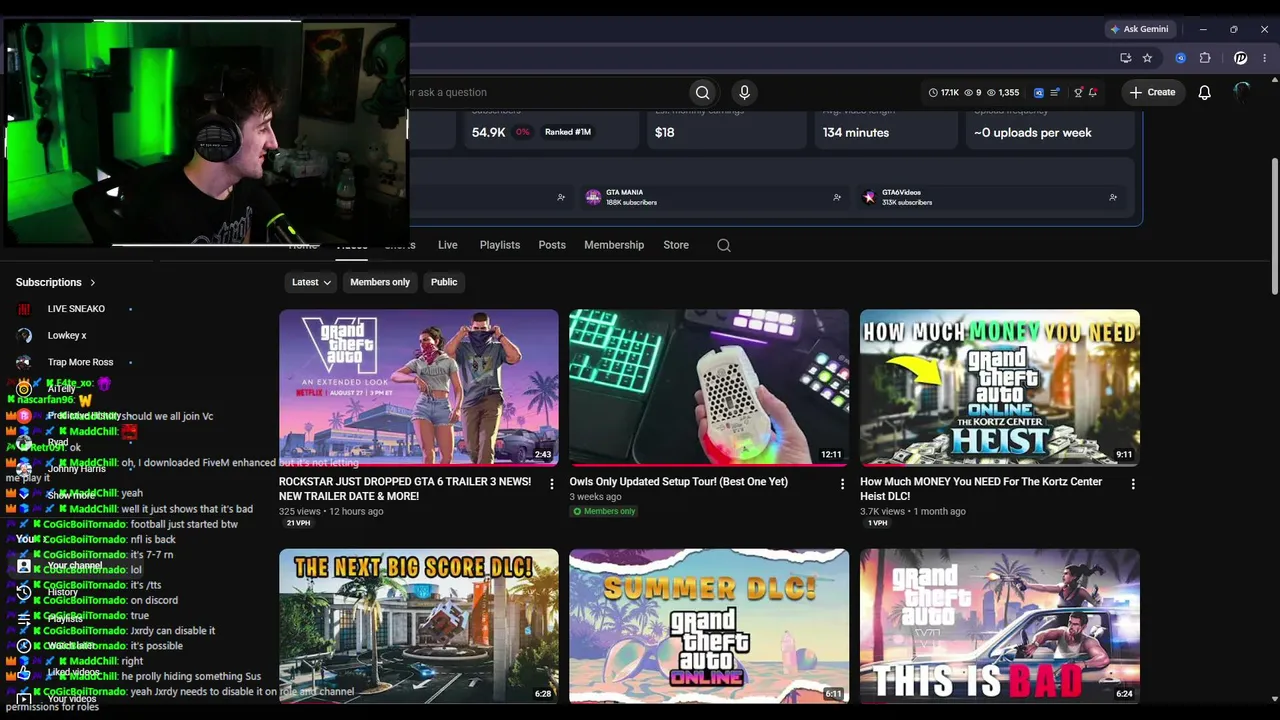
Task: Click the Next Big Score DLC thumbnail
Action: point(419,626)
